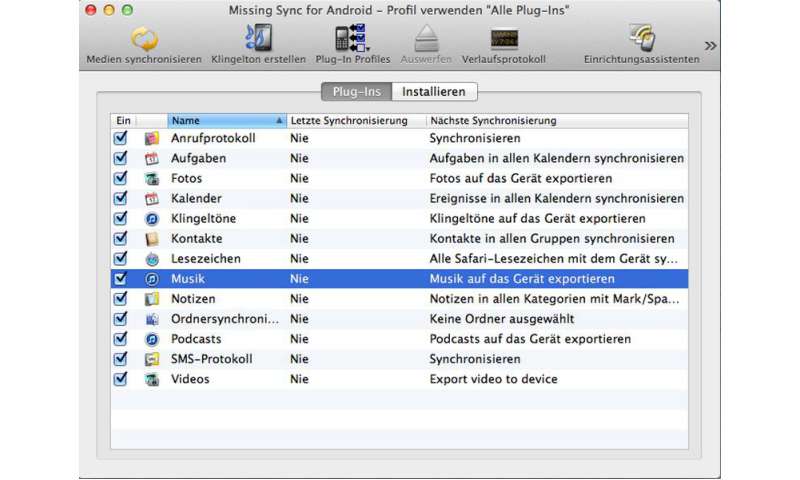Select the Kontakte row name

tap(196, 239)
